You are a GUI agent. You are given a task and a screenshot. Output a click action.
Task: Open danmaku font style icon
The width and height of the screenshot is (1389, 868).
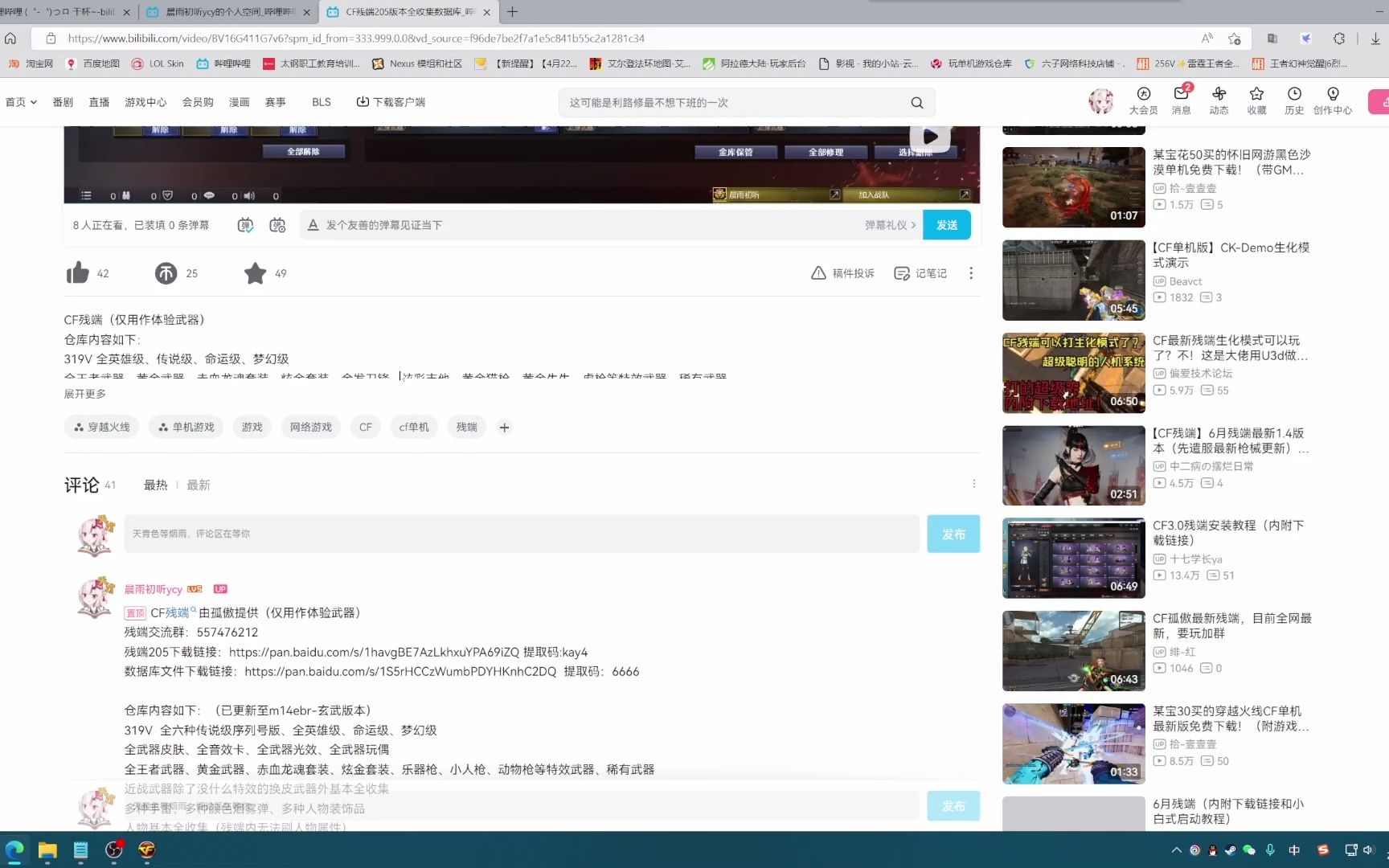[x=313, y=225]
